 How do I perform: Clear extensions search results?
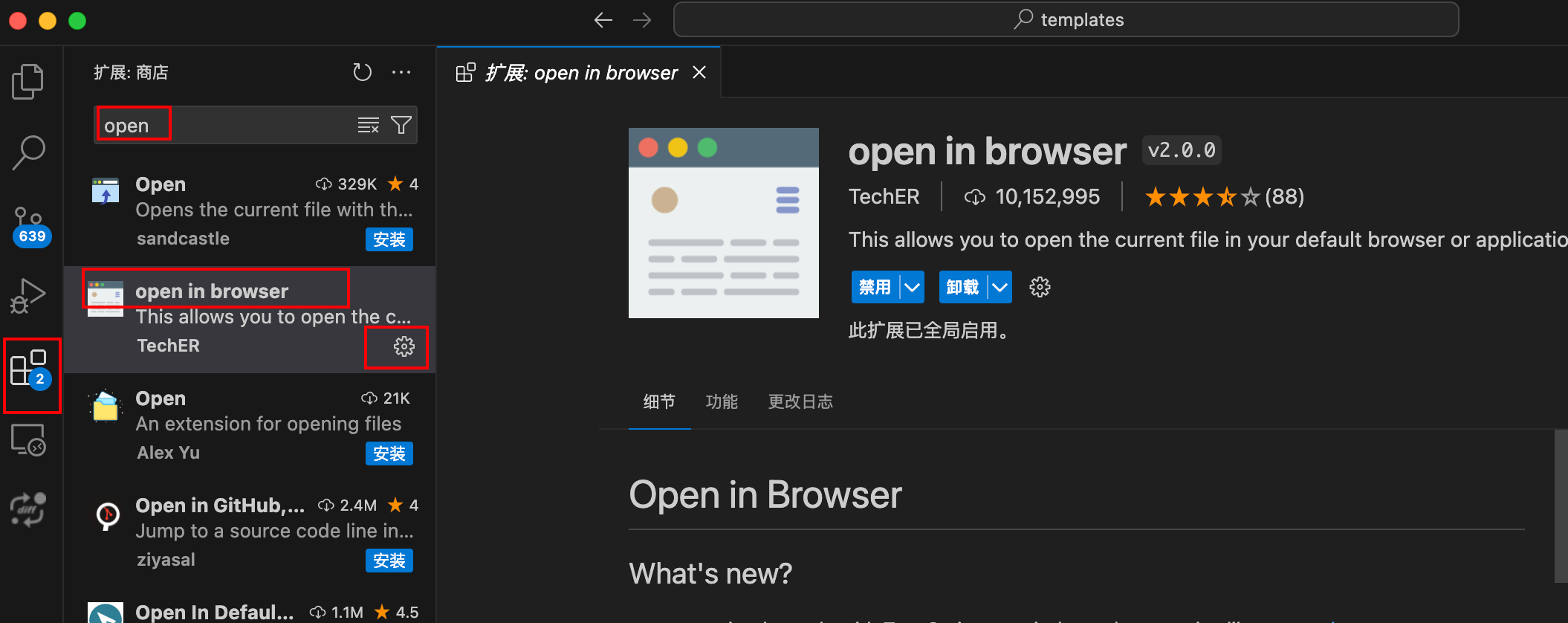pyautogui.click(x=369, y=125)
